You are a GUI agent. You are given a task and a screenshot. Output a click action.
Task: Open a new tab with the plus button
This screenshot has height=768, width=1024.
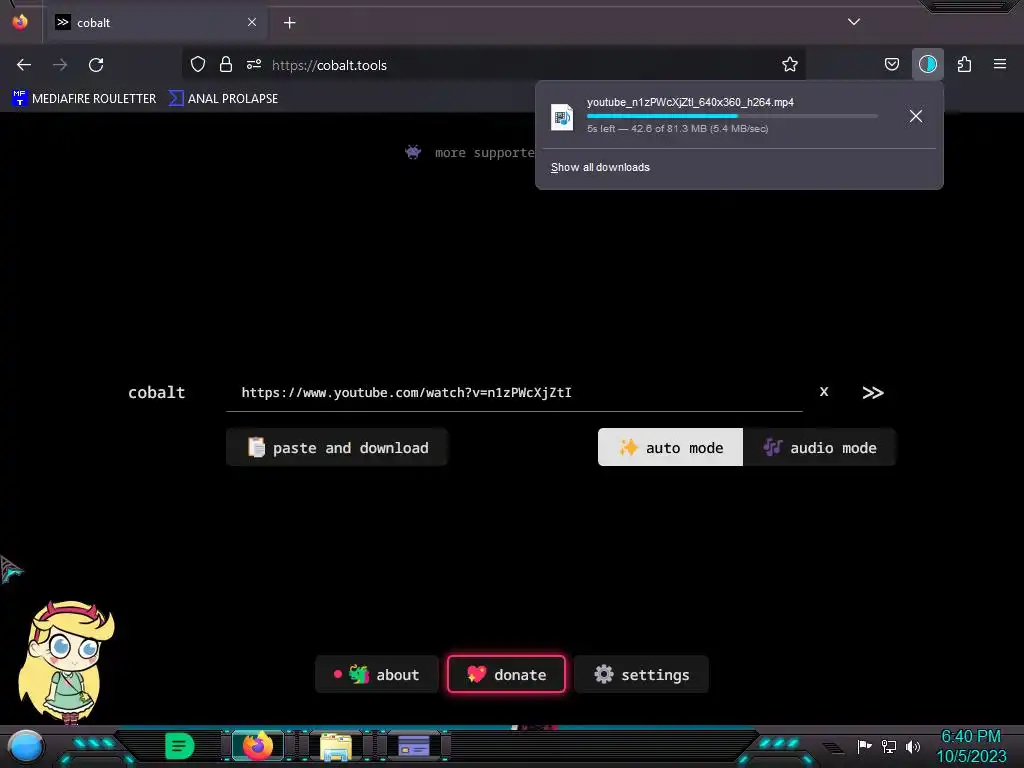point(289,23)
